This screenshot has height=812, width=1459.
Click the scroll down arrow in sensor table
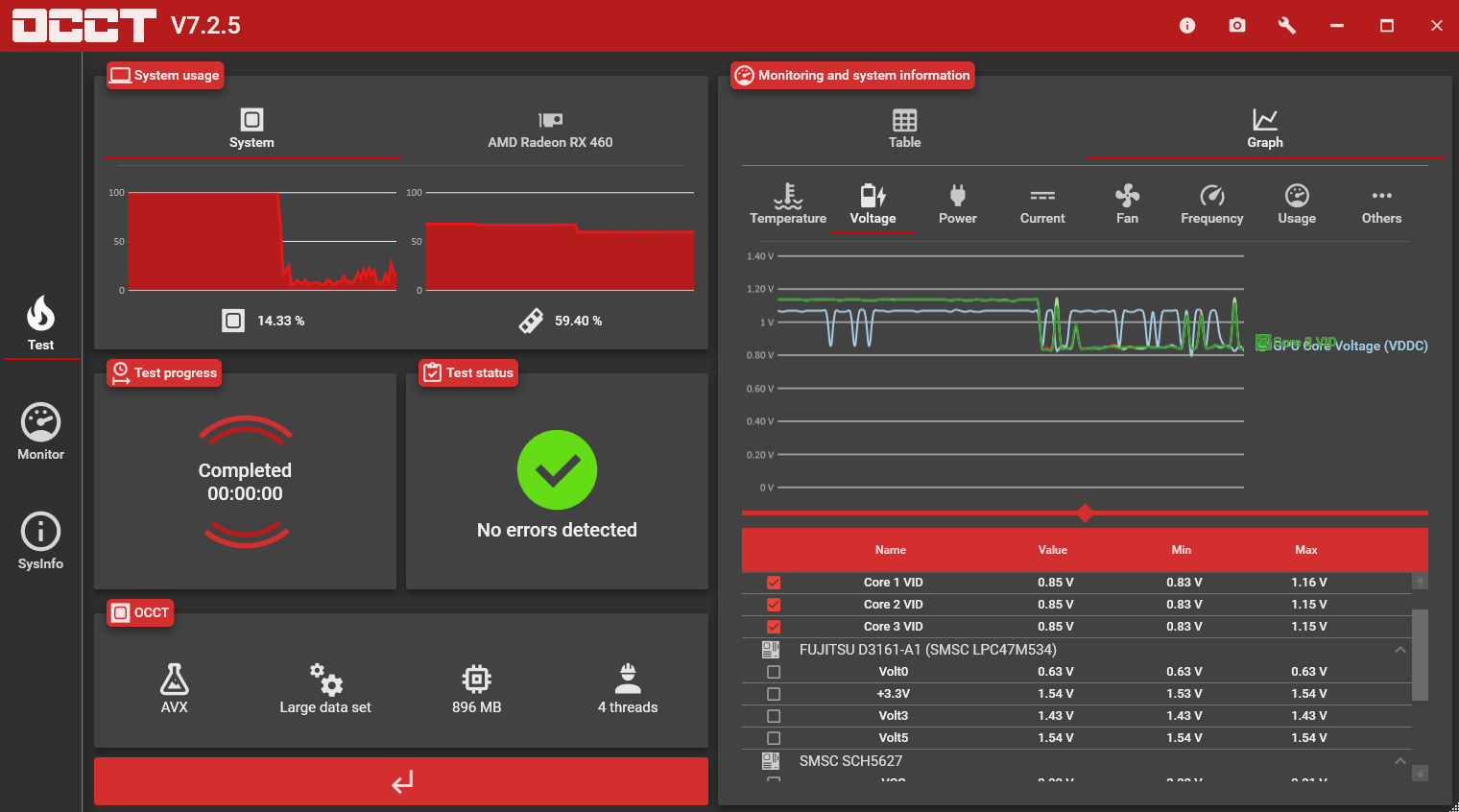click(x=1420, y=773)
